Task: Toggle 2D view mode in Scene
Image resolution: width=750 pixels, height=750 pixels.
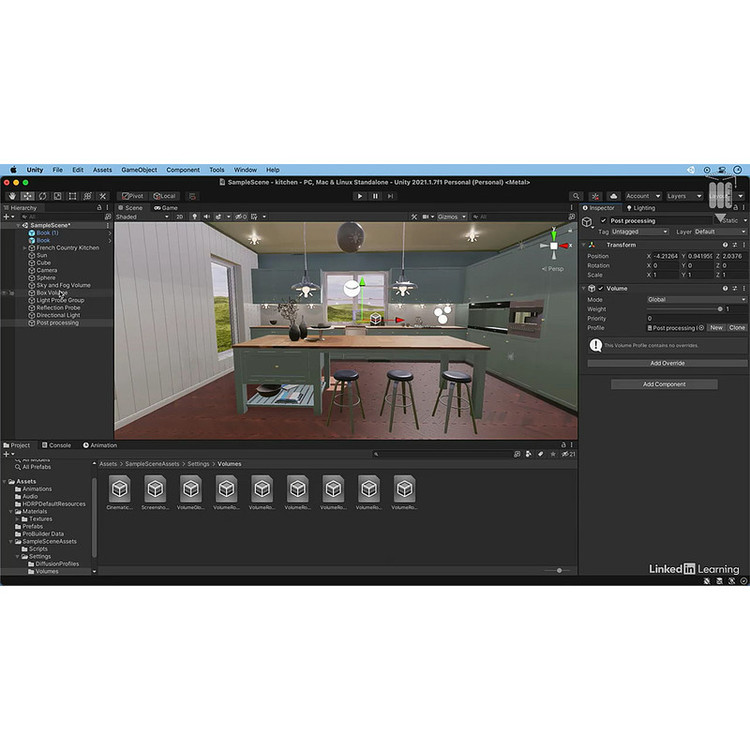Action: (180, 216)
